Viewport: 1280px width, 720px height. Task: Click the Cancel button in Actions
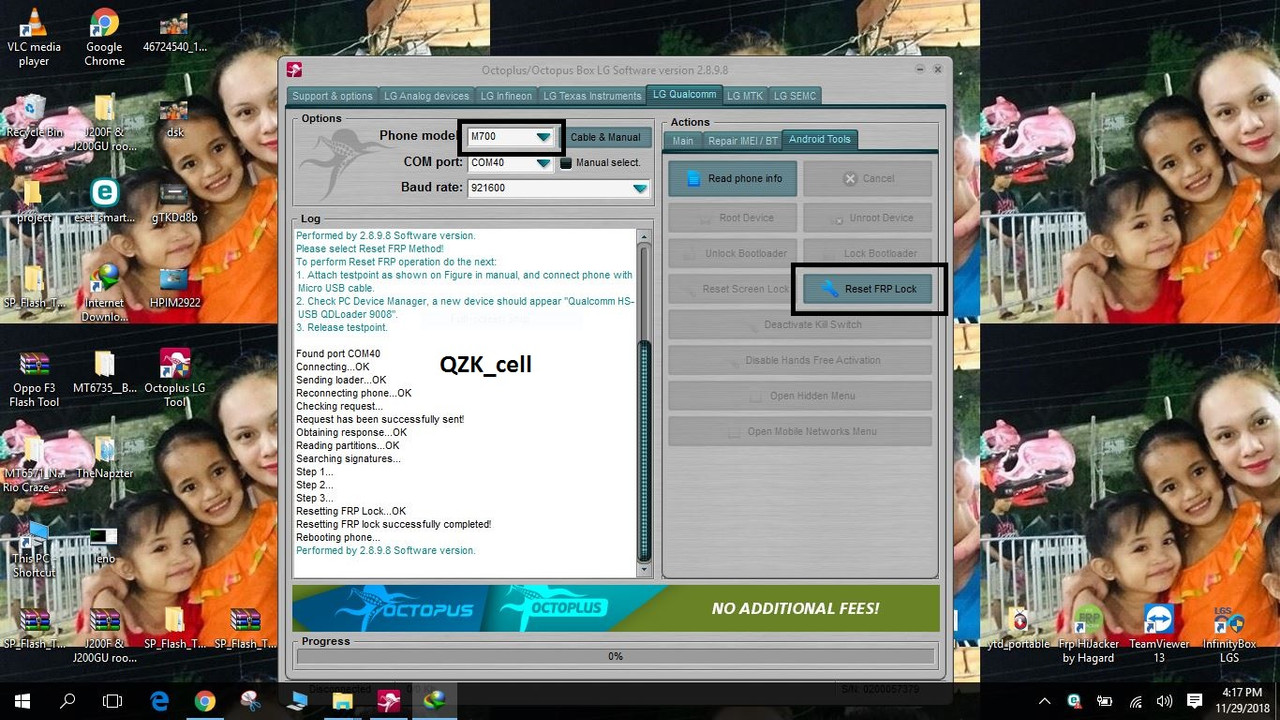tap(868, 179)
